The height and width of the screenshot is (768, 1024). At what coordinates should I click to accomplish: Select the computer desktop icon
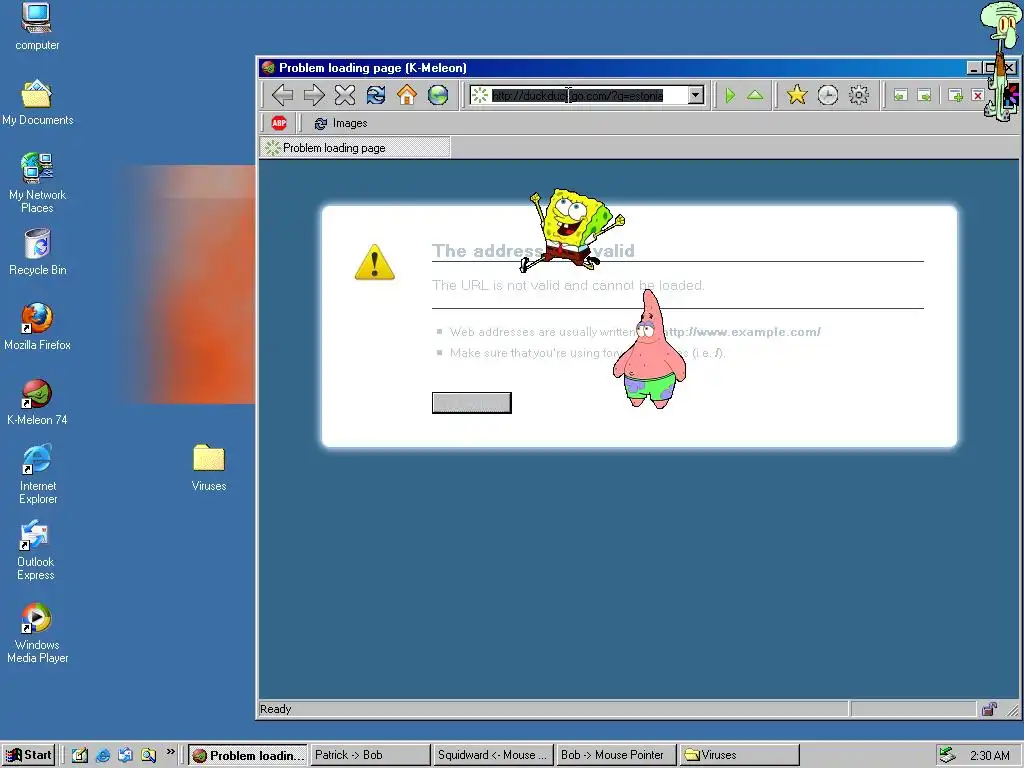click(x=37, y=27)
